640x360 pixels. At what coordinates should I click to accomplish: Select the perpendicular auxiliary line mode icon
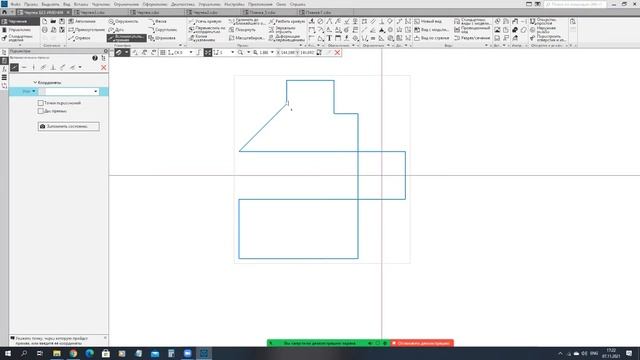click(53, 67)
